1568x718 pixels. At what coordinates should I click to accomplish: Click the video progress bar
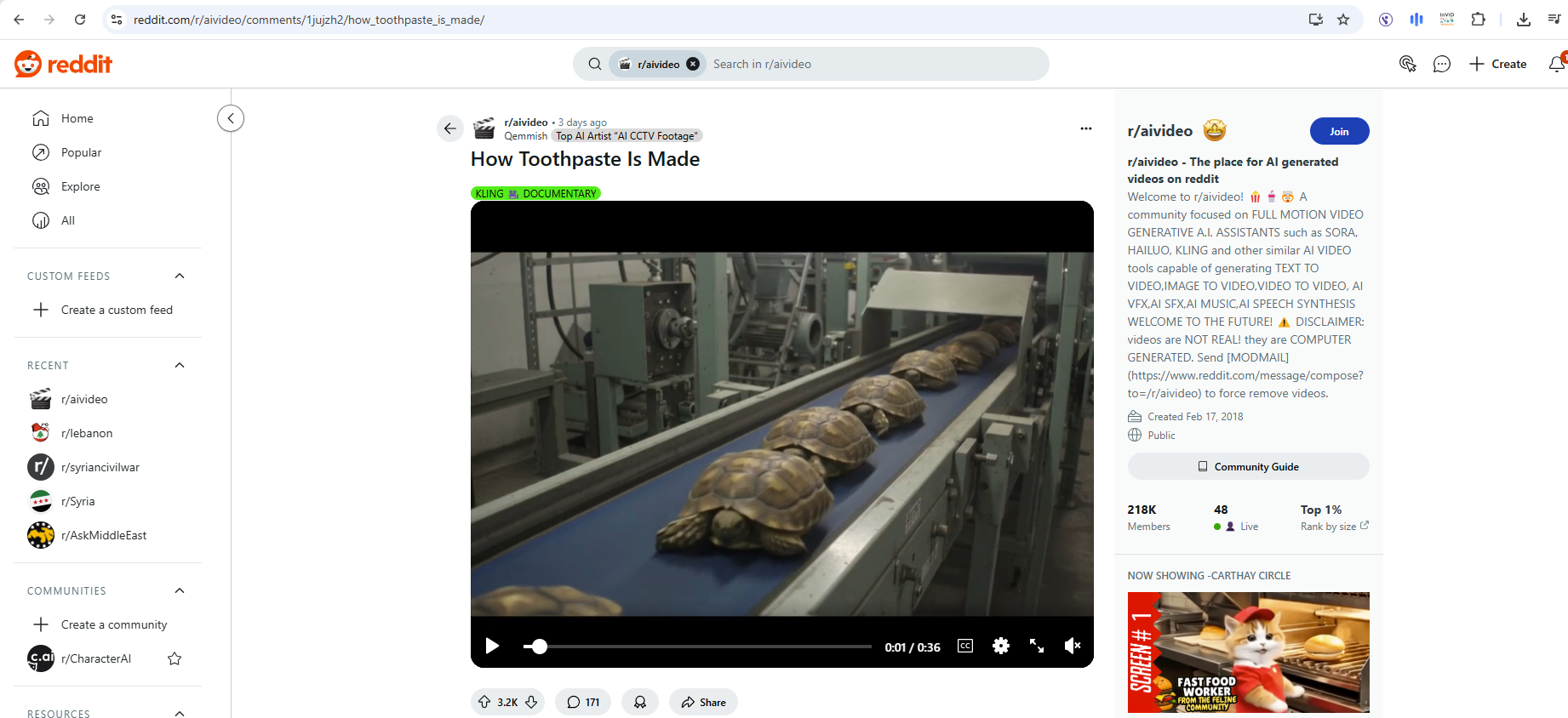tap(698, 647)
